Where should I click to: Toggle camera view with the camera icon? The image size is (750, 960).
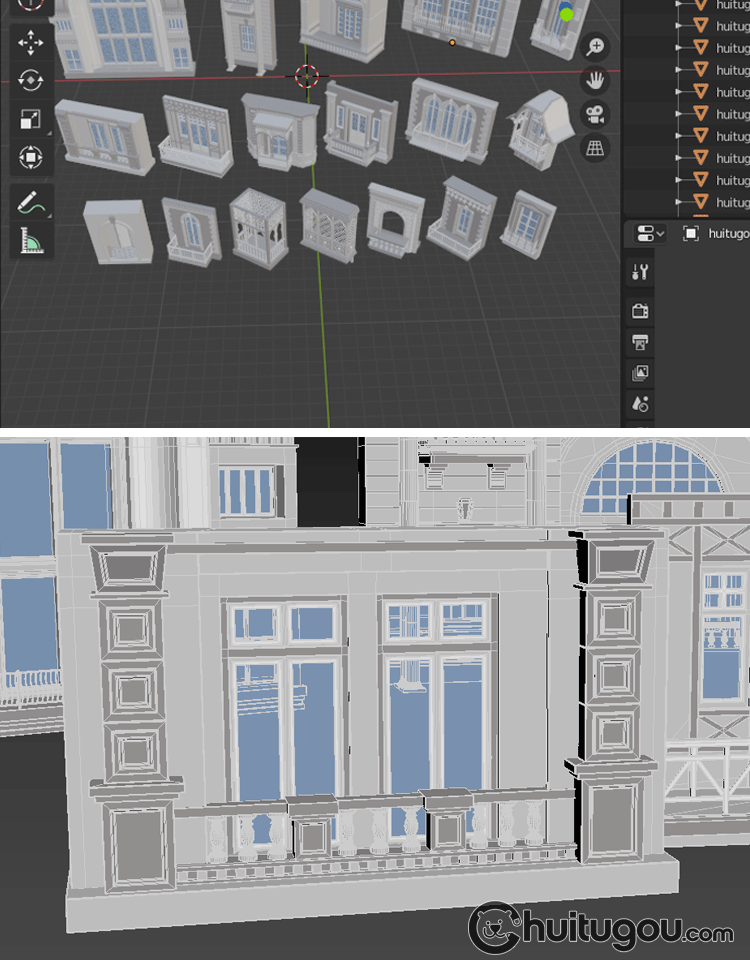point(596,114)
